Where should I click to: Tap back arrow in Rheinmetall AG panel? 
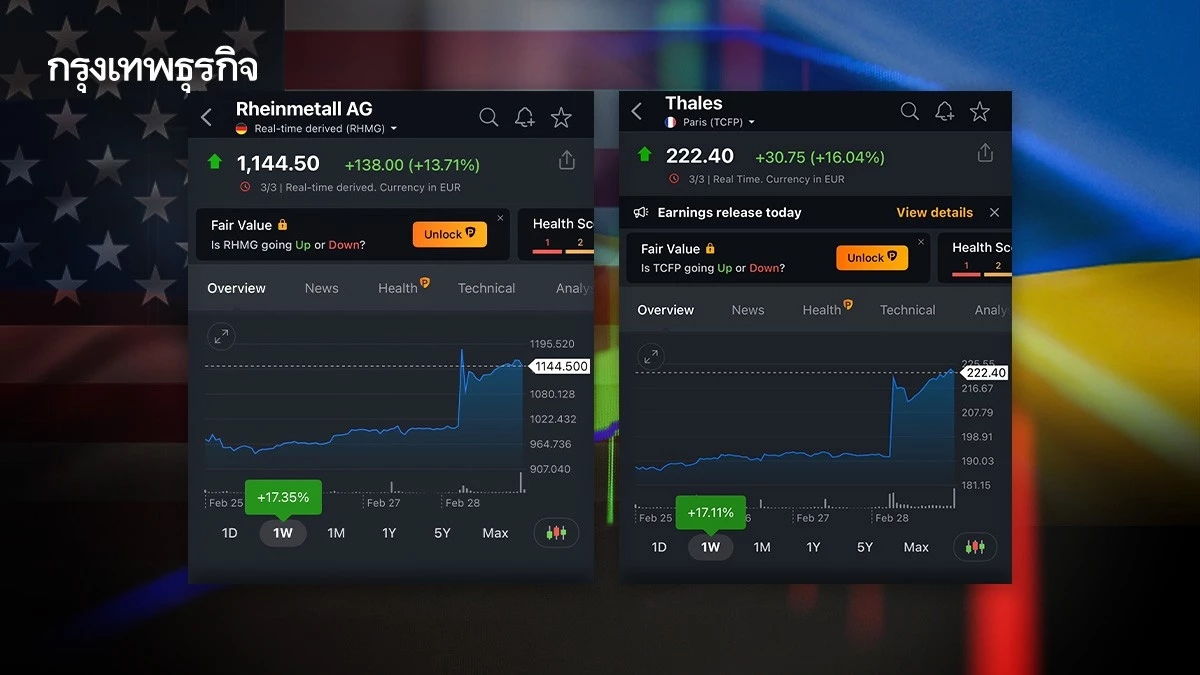click(x=207, y=117)
